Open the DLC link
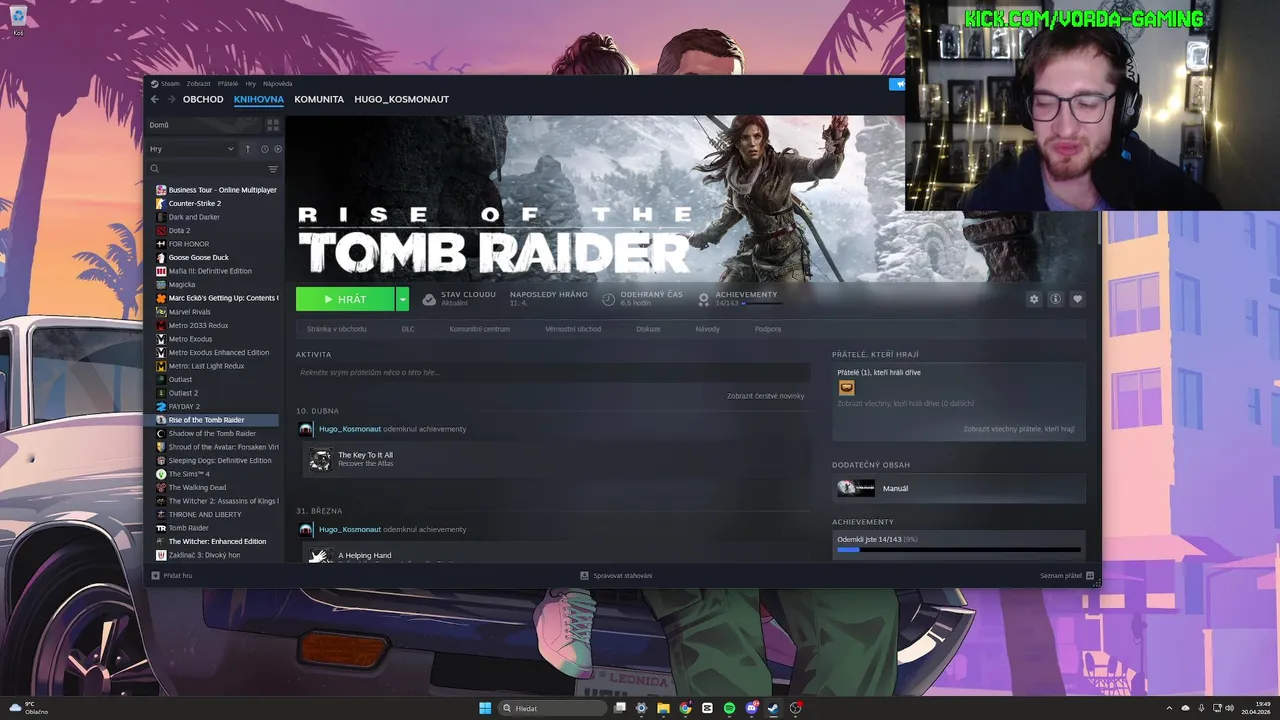The width and height of the screenshot is (1280, 720). 408,329
